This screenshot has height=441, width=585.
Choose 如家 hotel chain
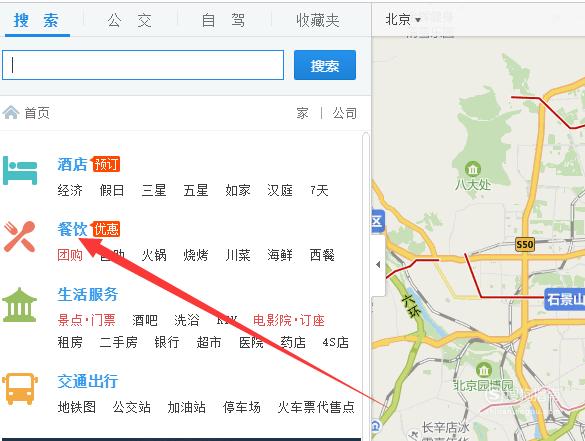coord(238,190)
